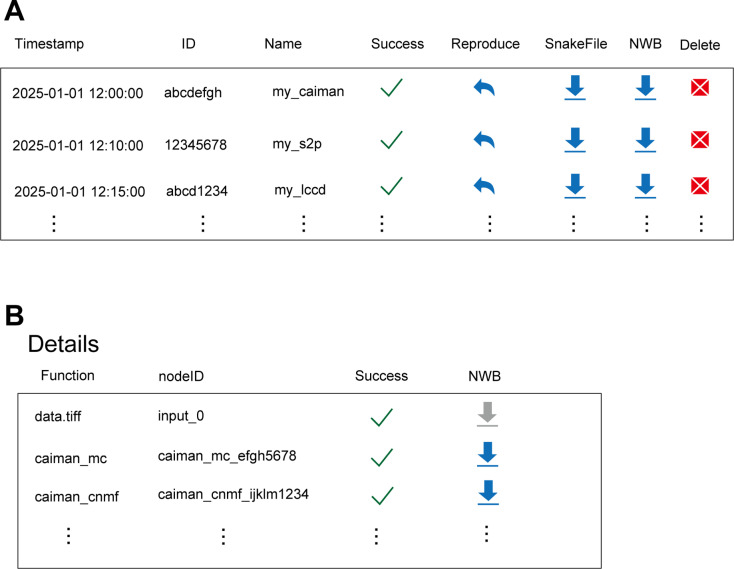Select the abcd1234 ID entry
Viewport: 734px width, 569px height.
click(x=197, y=191)
